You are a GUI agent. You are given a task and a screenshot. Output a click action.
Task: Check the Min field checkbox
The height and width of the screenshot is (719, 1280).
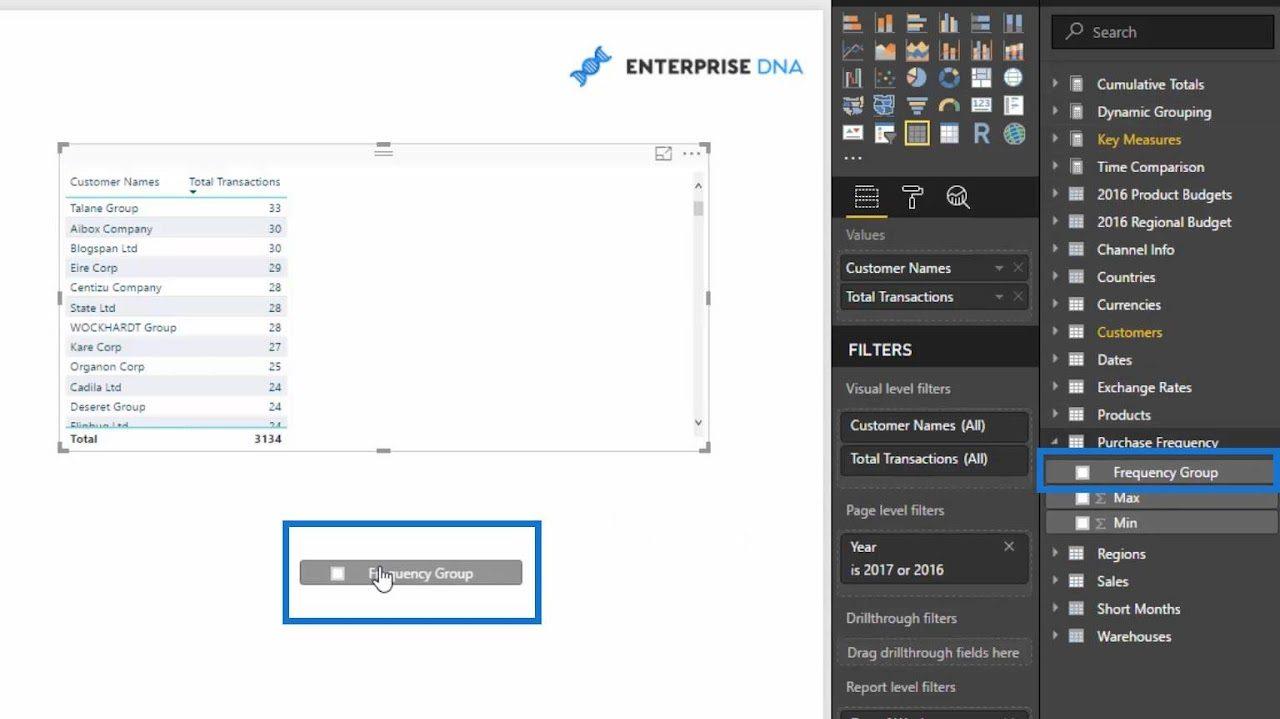(1082, 523)
